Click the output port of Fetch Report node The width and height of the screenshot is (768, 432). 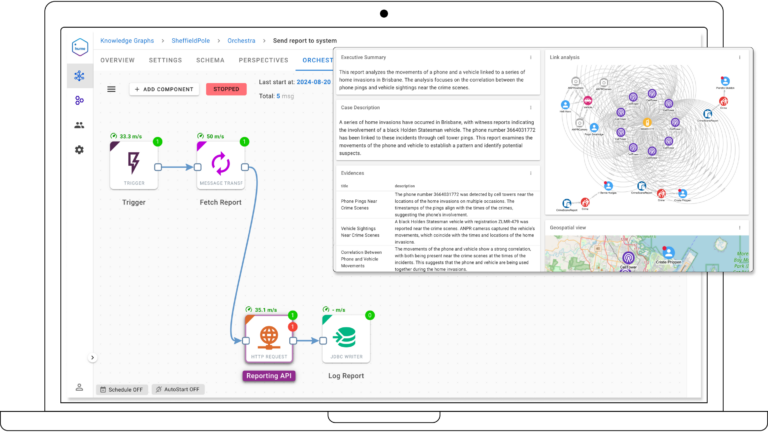tap(245, 167)
